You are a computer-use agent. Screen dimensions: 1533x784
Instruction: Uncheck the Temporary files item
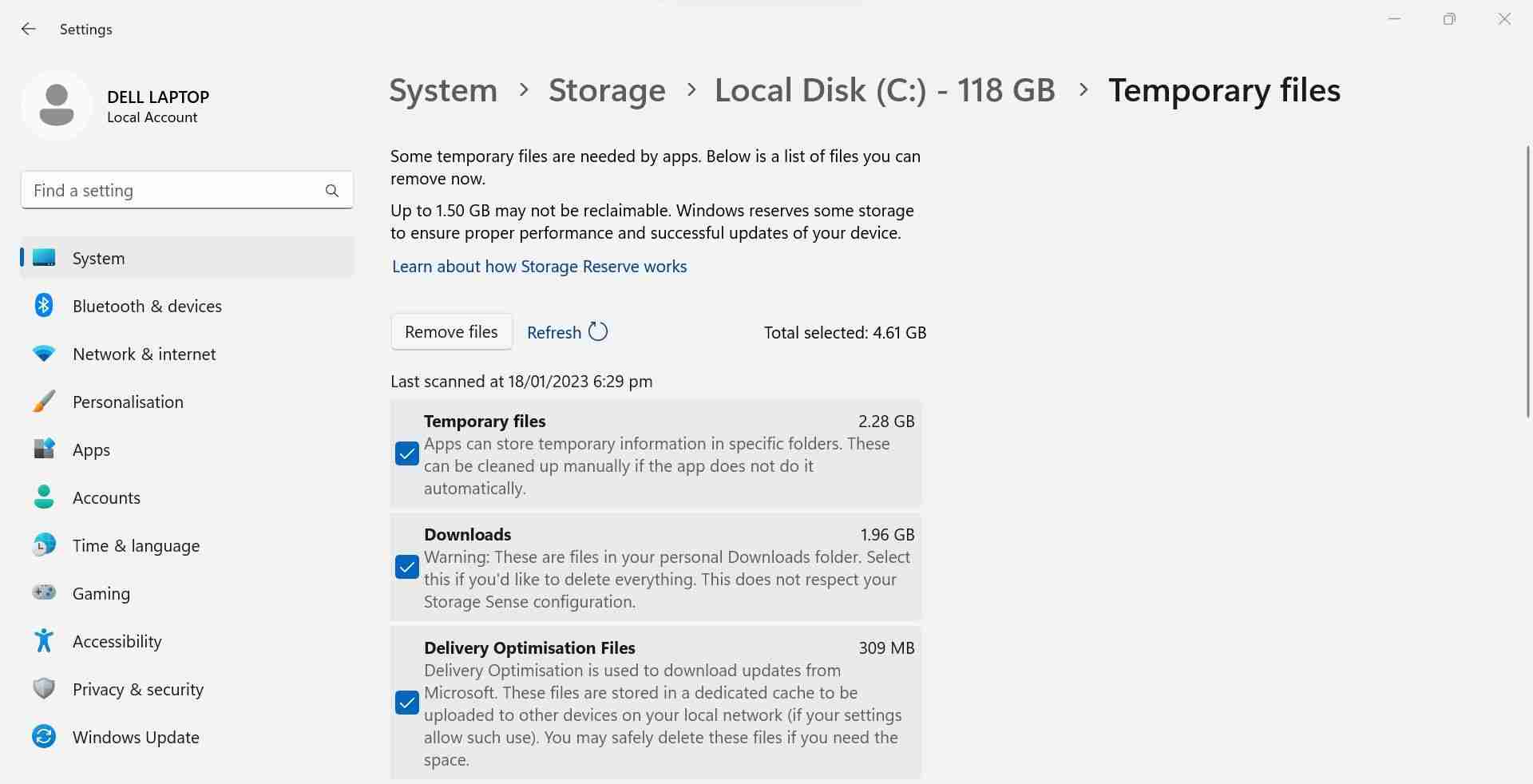point(406,453)
